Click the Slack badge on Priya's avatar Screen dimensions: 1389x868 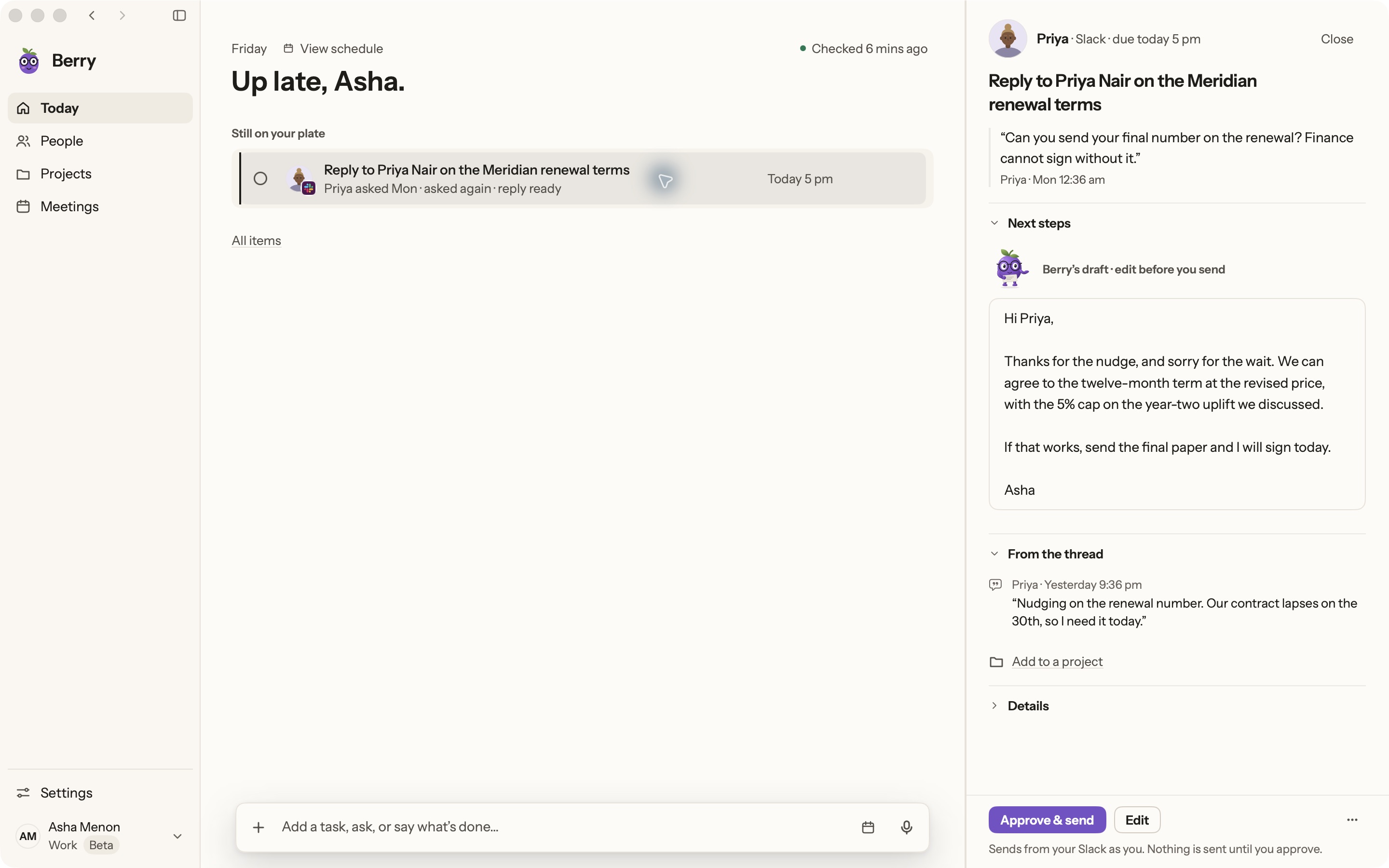point(309,188)
